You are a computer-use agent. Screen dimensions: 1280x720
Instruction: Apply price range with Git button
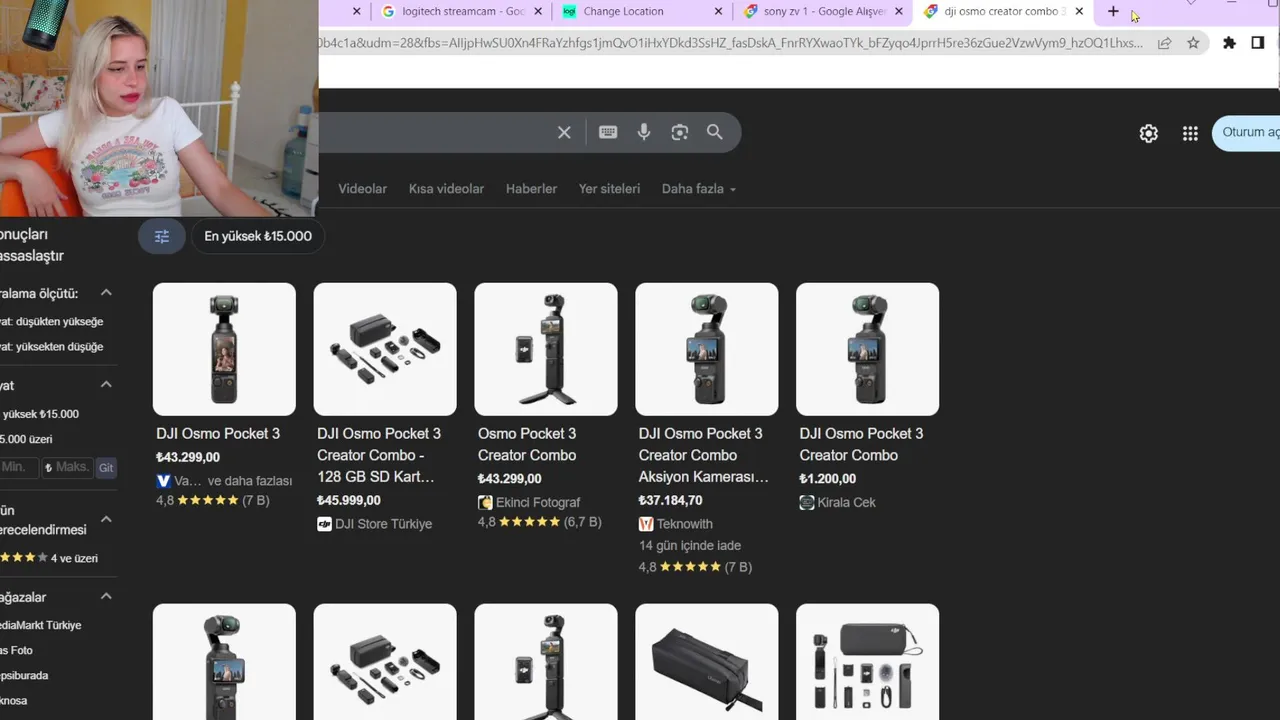pos(106,467)
